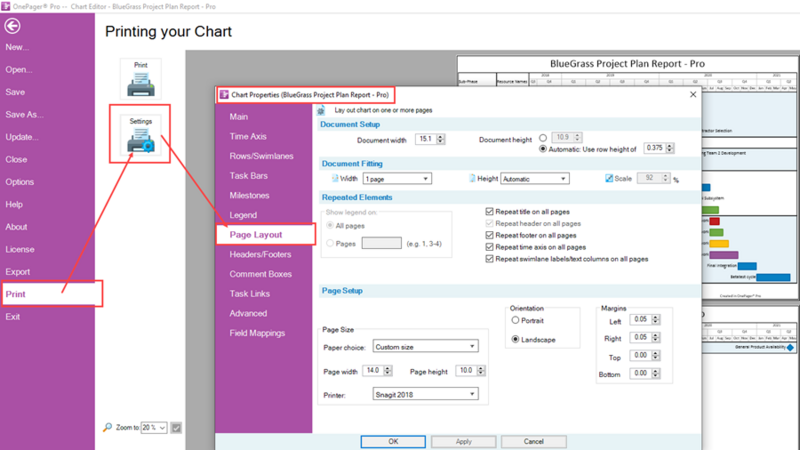Open the Rows/Swimlanes tab
The width and height of the screenshot is (800, 450).
point(261,156)
